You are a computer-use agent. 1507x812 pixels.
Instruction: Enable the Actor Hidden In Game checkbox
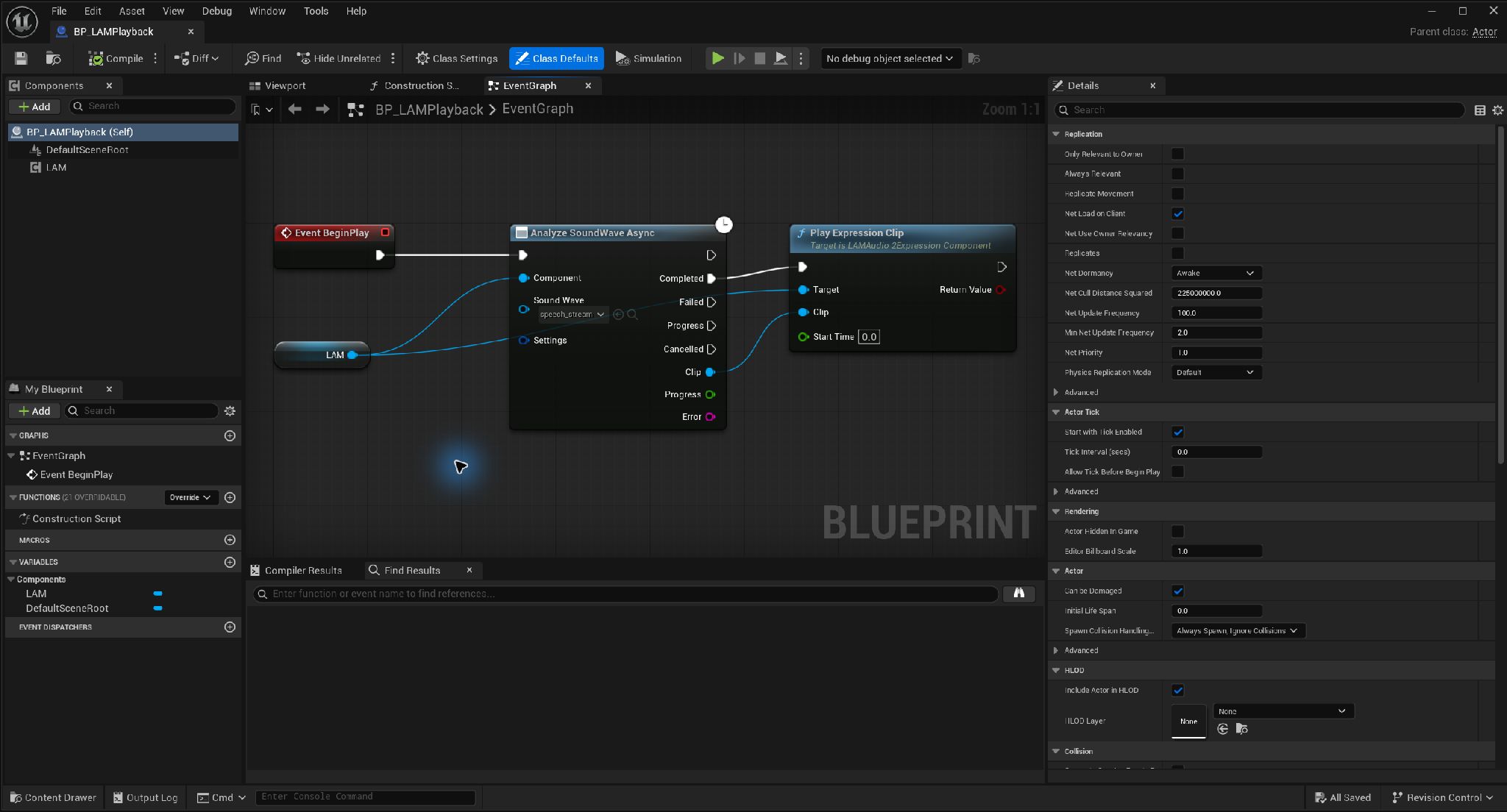point(1178,531)
